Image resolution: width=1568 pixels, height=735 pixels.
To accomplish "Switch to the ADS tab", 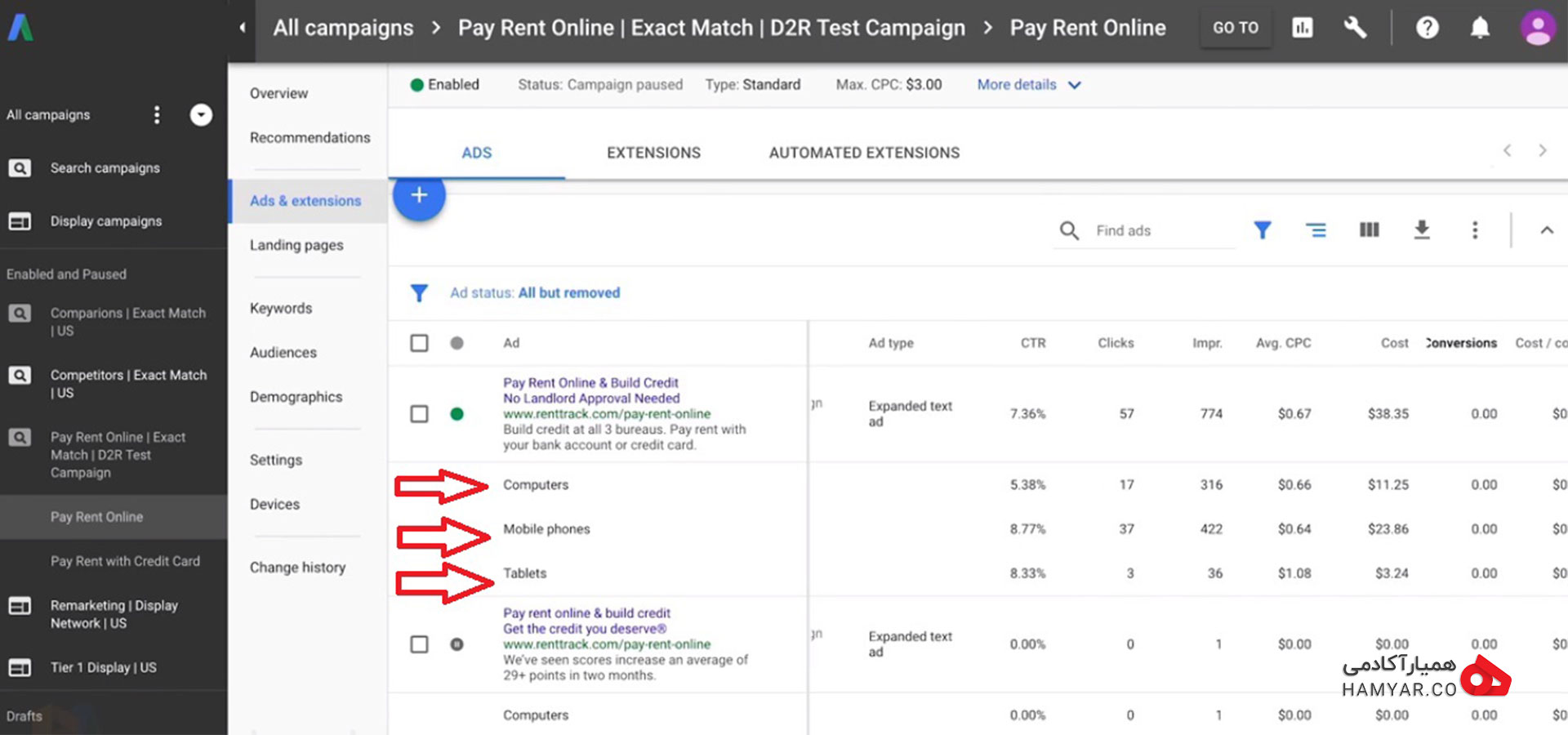I will tap(476, 153).
